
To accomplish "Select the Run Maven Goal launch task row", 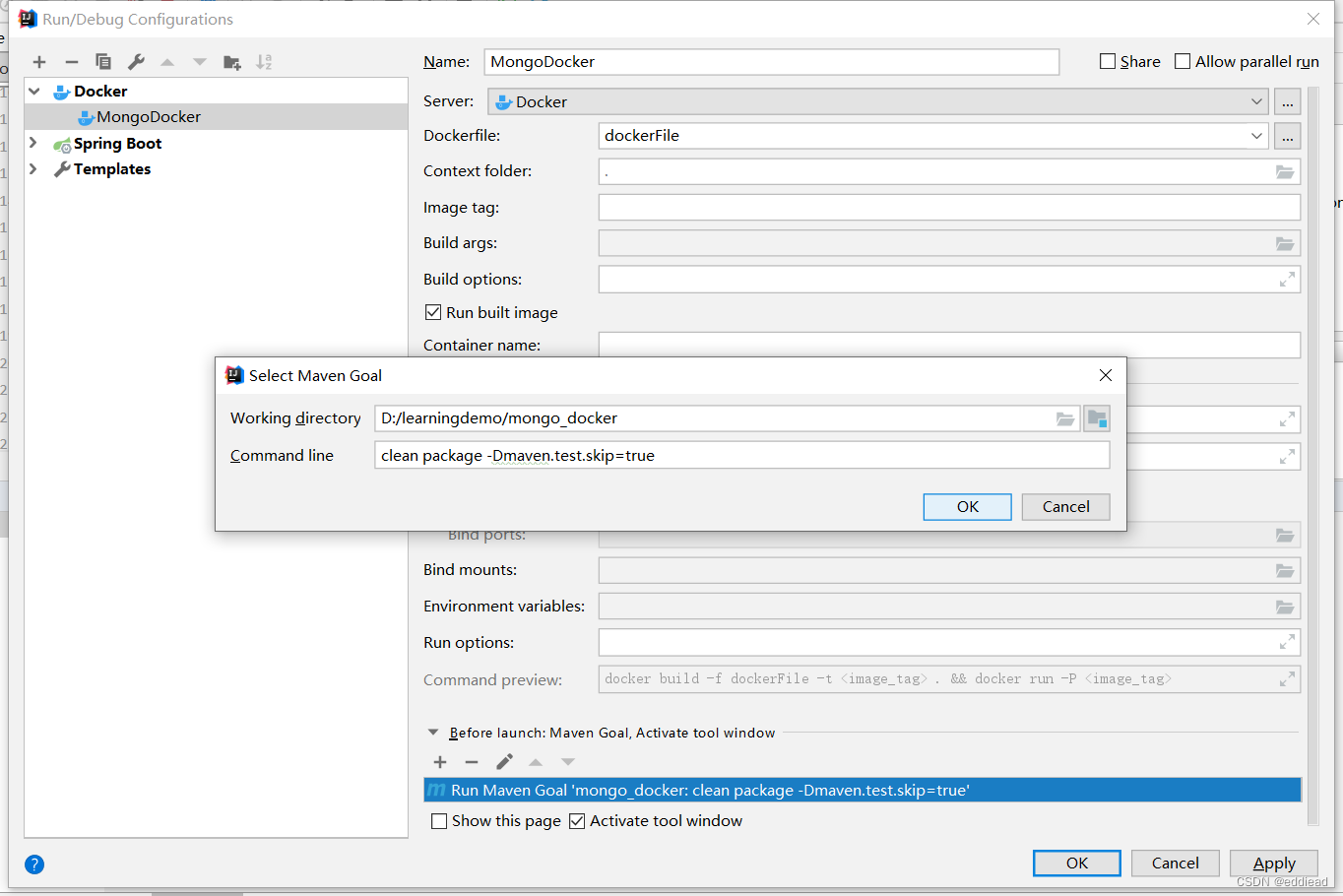I will pyautogui.click(x=863, y=791).
